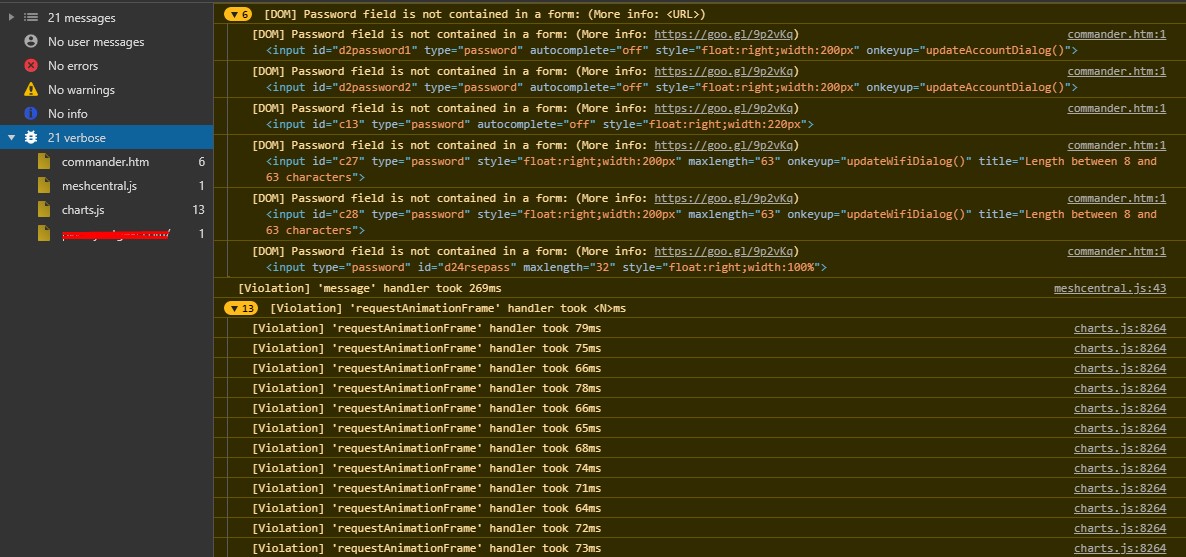Click the file icon for meshcentral.js
Screen dimensions: 1186x557
45,185
